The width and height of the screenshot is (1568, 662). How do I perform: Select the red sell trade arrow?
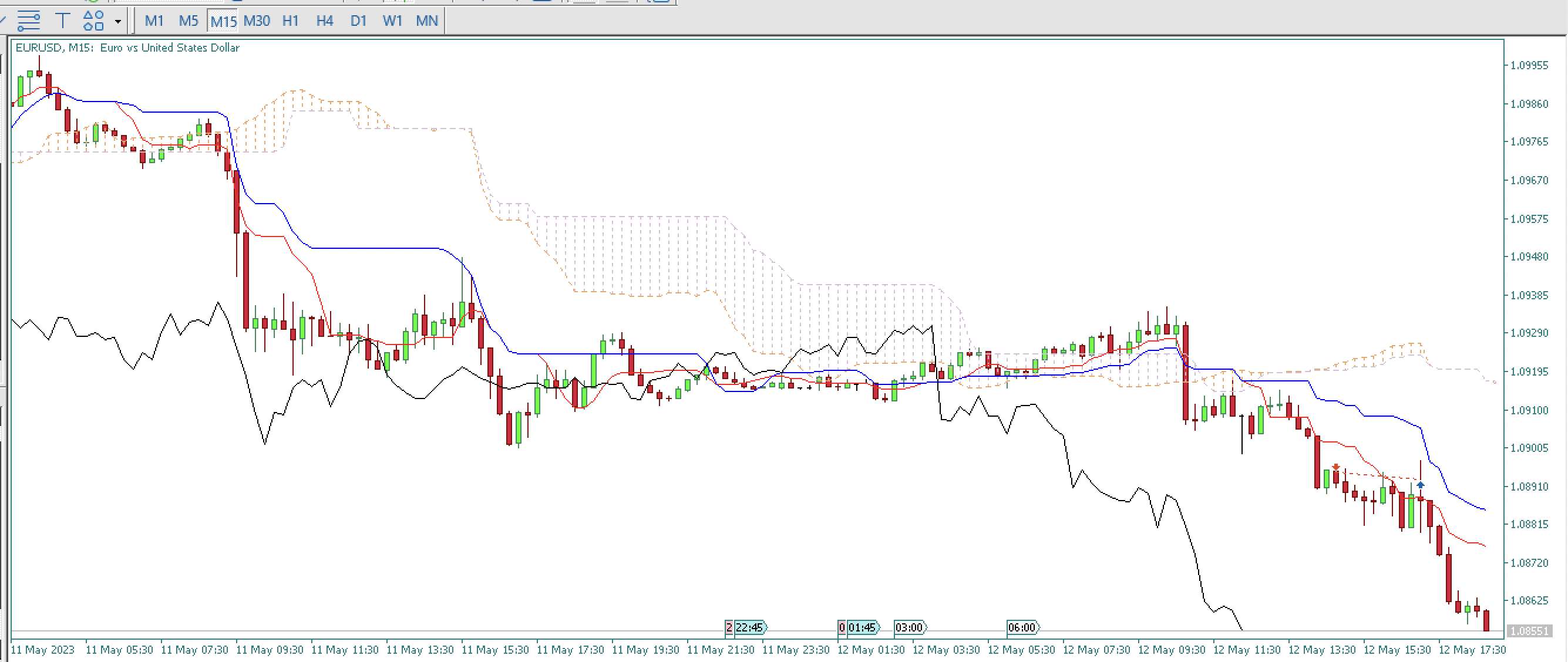pyautogui.click(x=1335, y=468)
